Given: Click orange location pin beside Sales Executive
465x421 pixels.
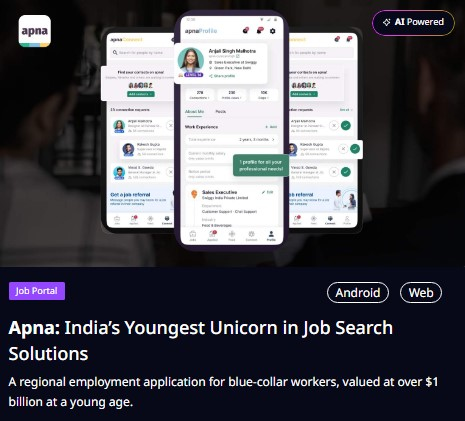Looking at the screenshot, I should click(x=194, y=194).
